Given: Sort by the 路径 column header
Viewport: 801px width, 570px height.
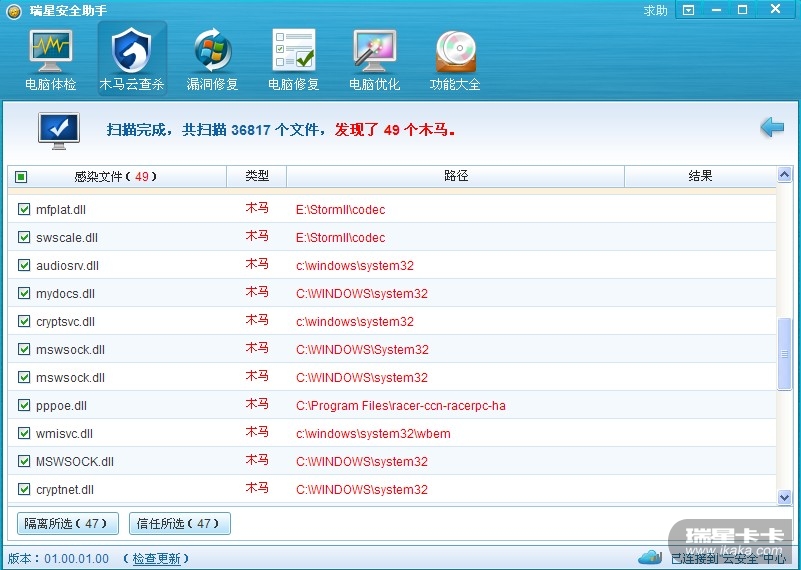Looking at the screenshot, I should 455,176.
